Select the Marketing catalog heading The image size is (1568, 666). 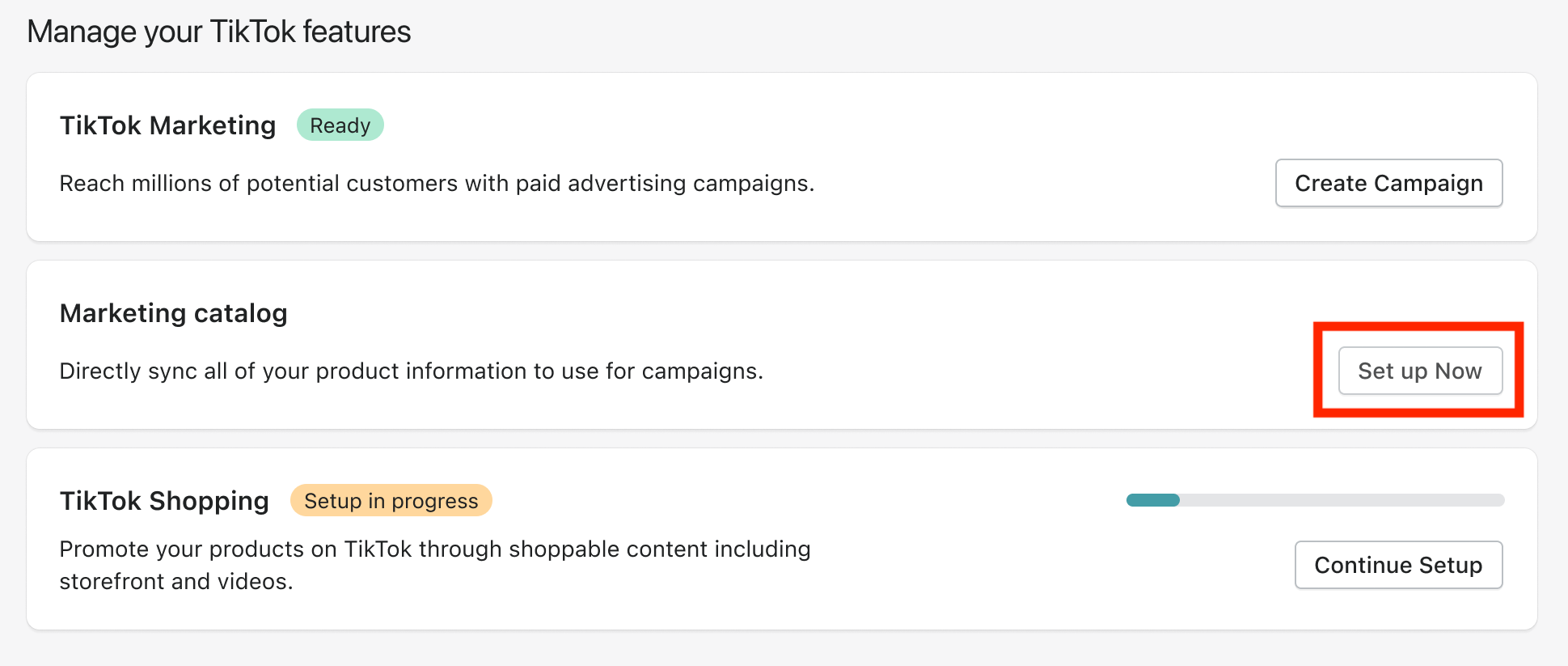(174, 313)
